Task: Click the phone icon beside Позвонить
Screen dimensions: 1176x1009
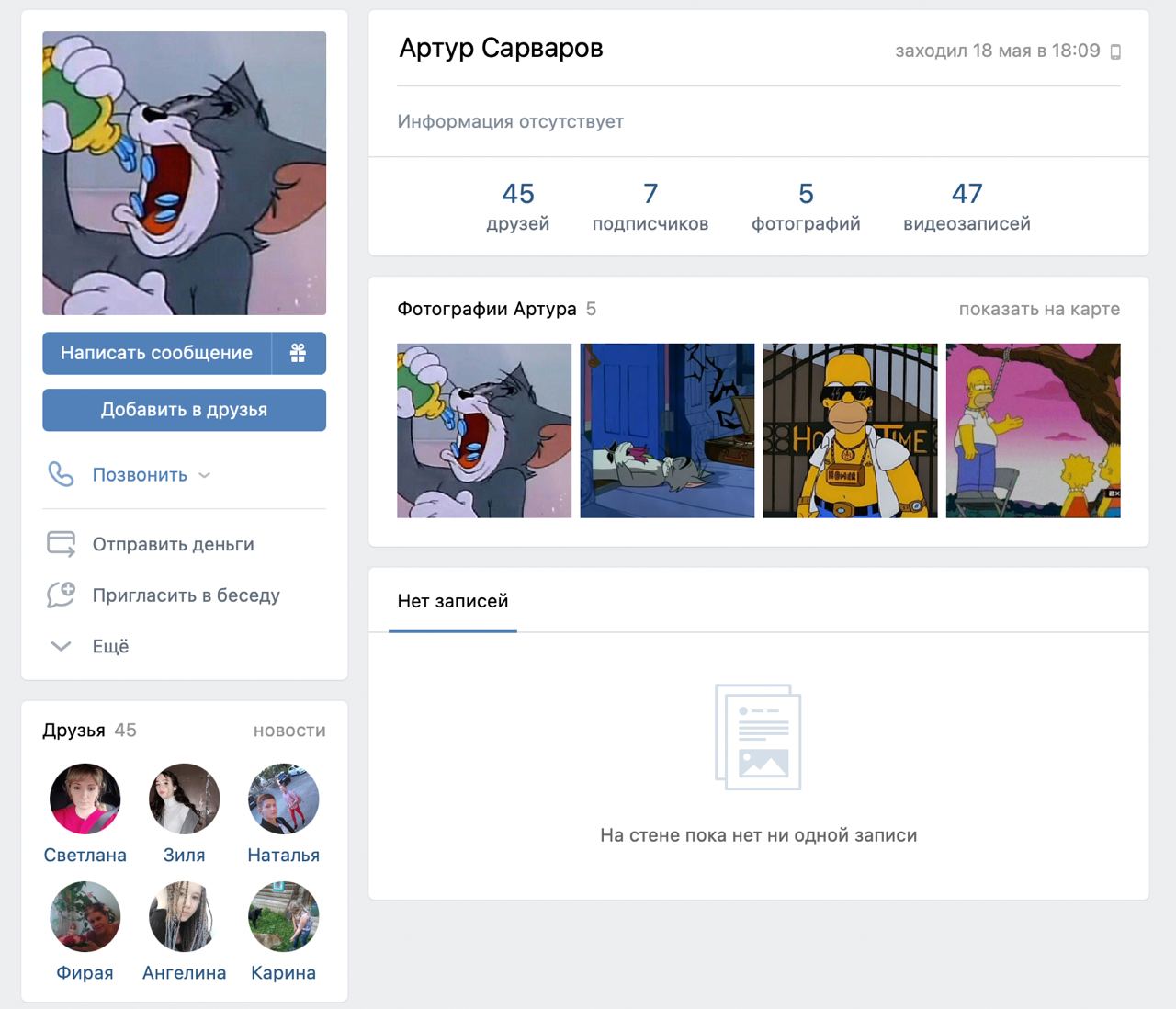Action: (61, 474)
